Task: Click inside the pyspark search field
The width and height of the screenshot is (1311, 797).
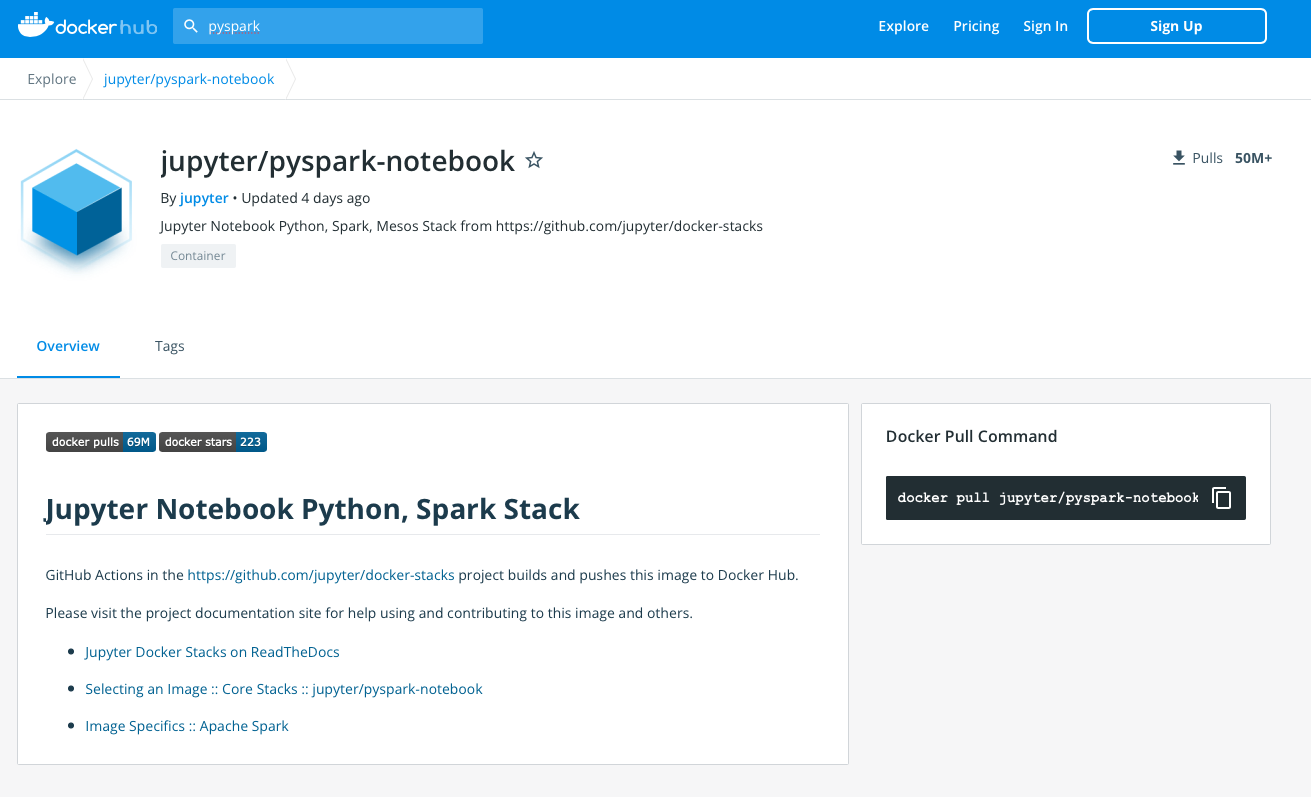Action: 330,25
